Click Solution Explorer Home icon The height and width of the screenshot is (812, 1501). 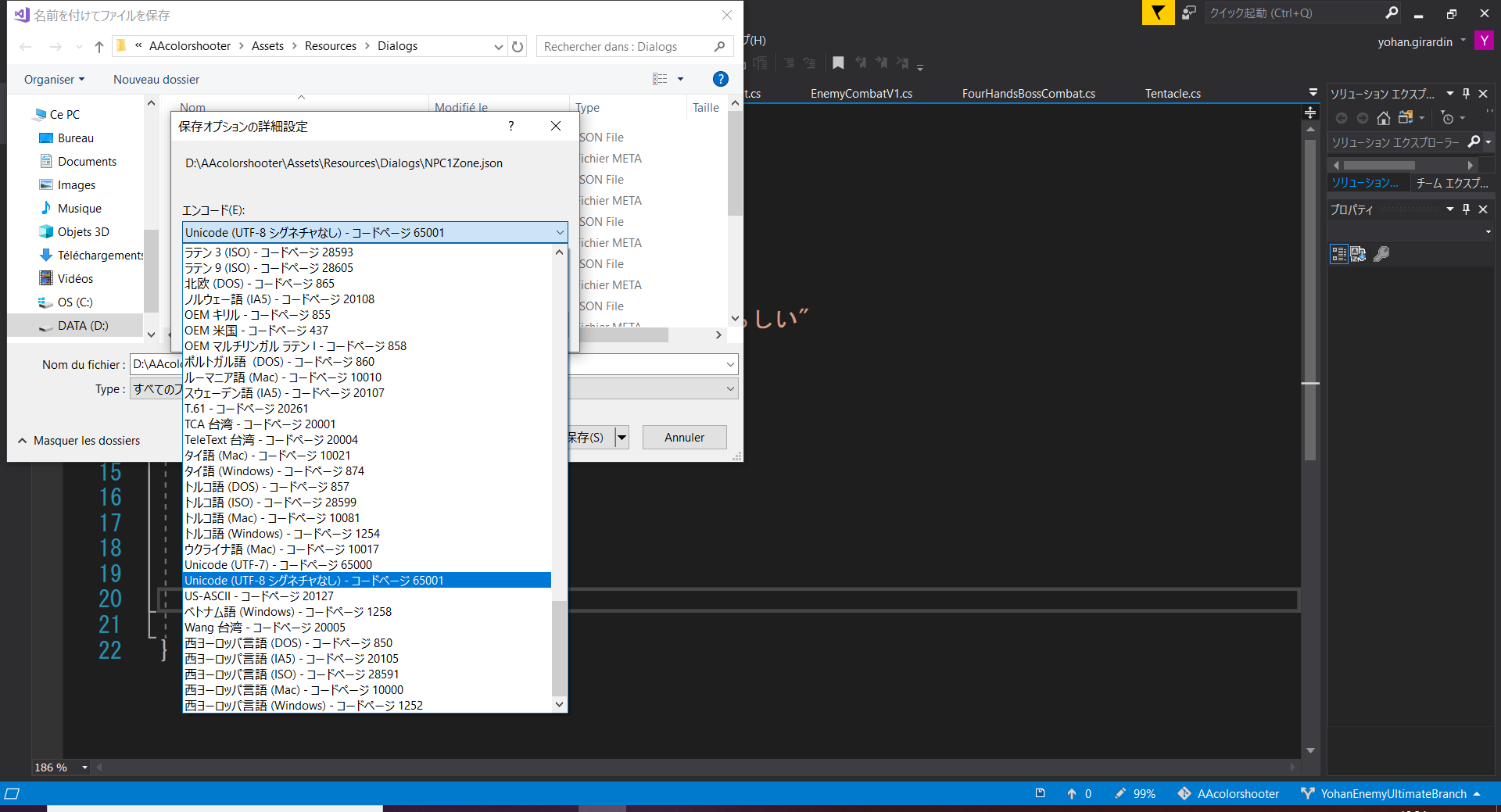pyautogui.click(x=1384, y=118)
